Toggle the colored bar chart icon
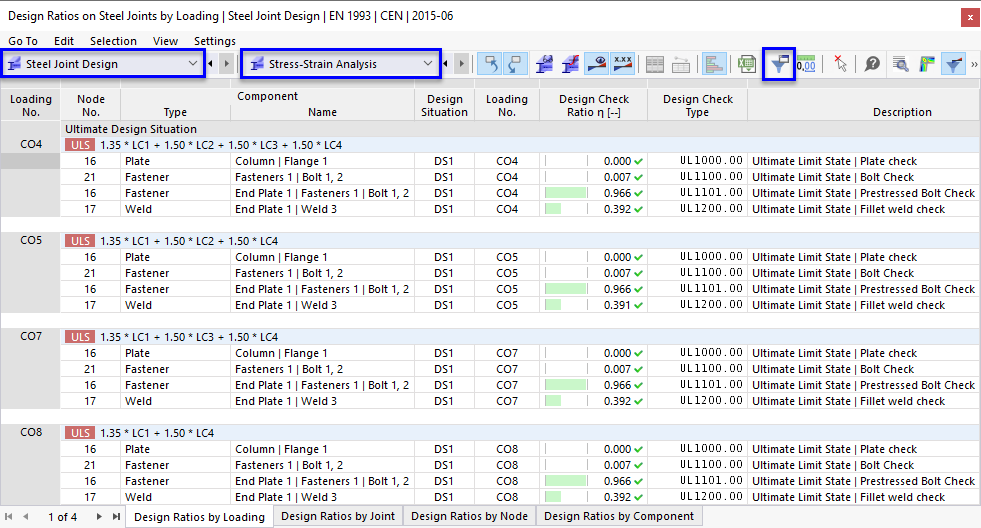The image size is (981, 528). click(714, 64)
